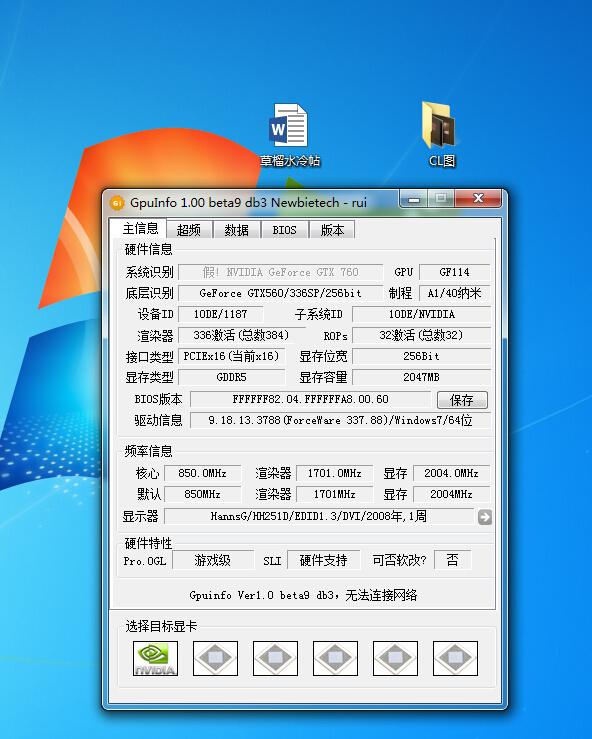Switch to the 主信息 tab
592x739 pixels.
[140, 229]
